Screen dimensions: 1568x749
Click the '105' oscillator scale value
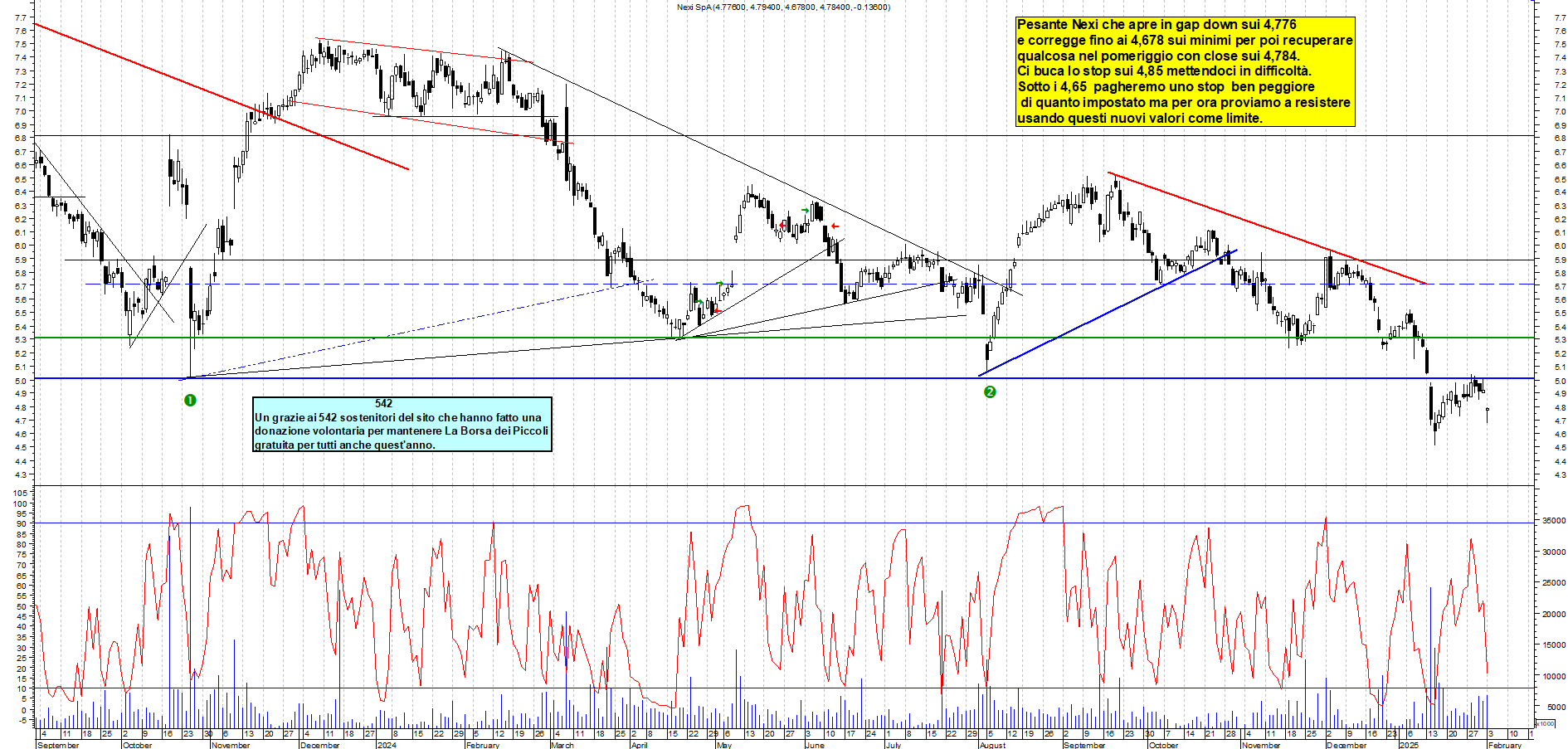pyautogui.click(x=20, y=493)
